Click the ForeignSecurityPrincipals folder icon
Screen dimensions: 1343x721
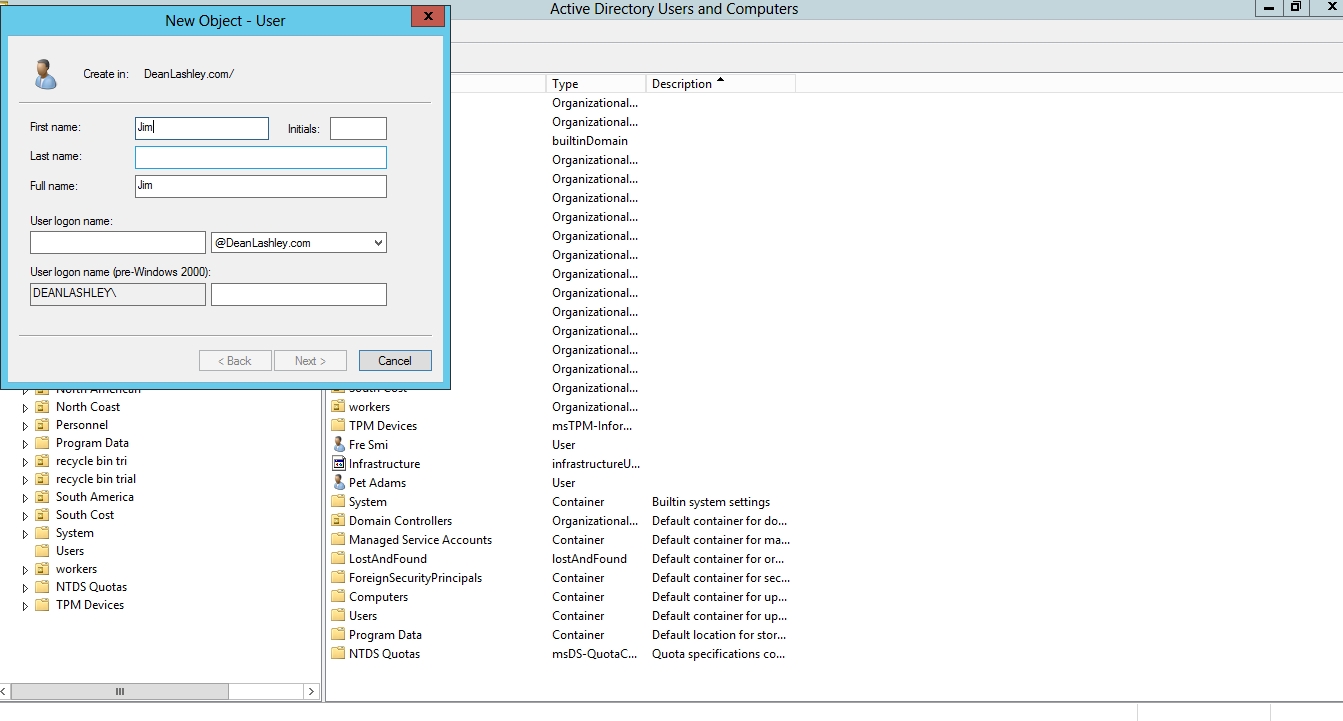(x=338, y=578)
